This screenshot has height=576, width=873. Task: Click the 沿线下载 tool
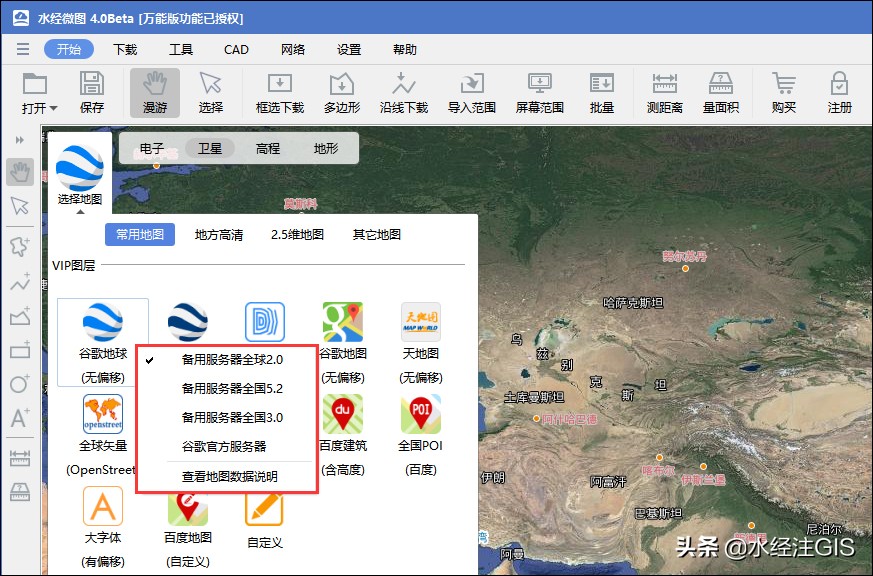tap(404, 92)
